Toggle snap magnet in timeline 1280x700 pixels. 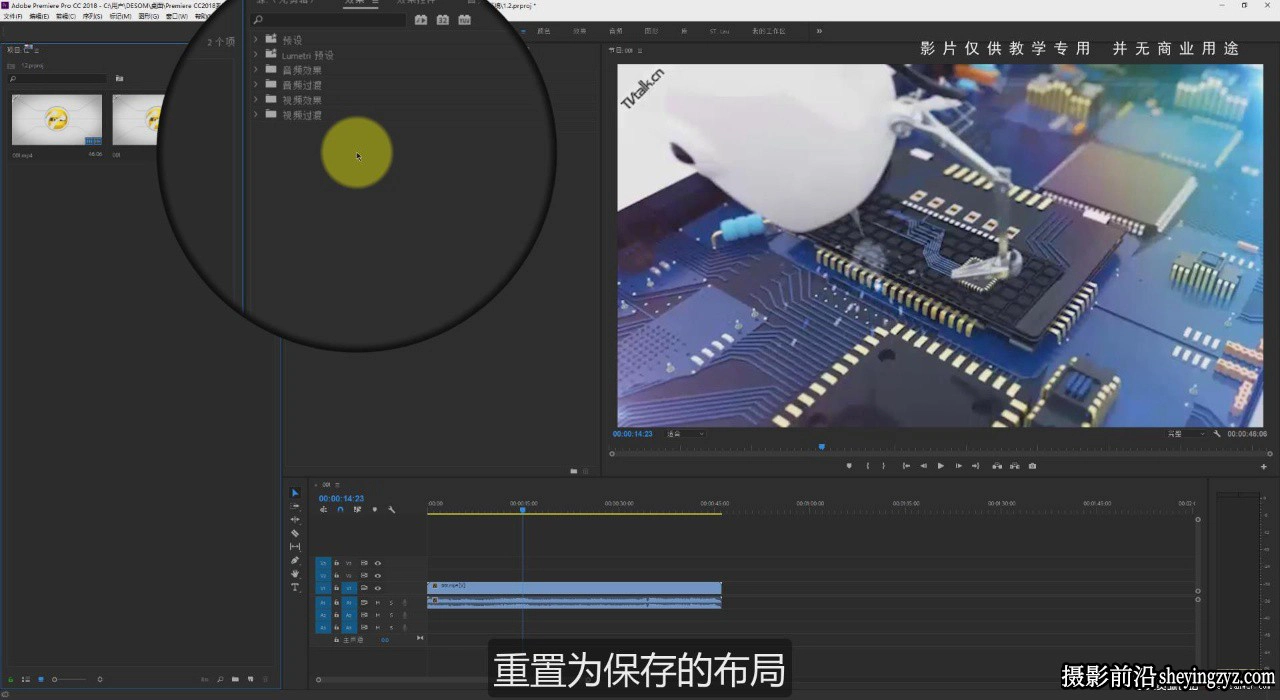(340, 510)
